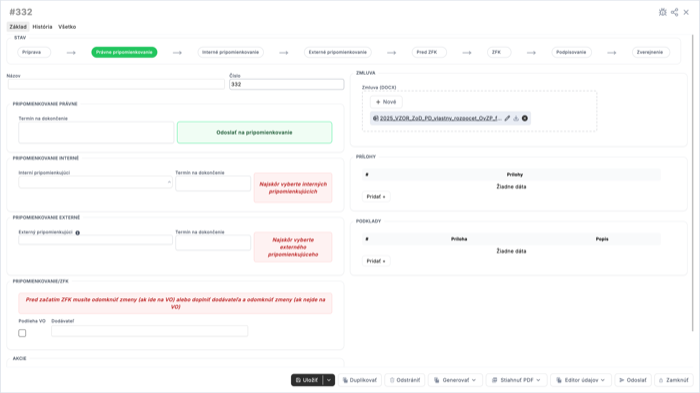Focus the Externý pripomienkujúci input field

(x=95, y=240)
